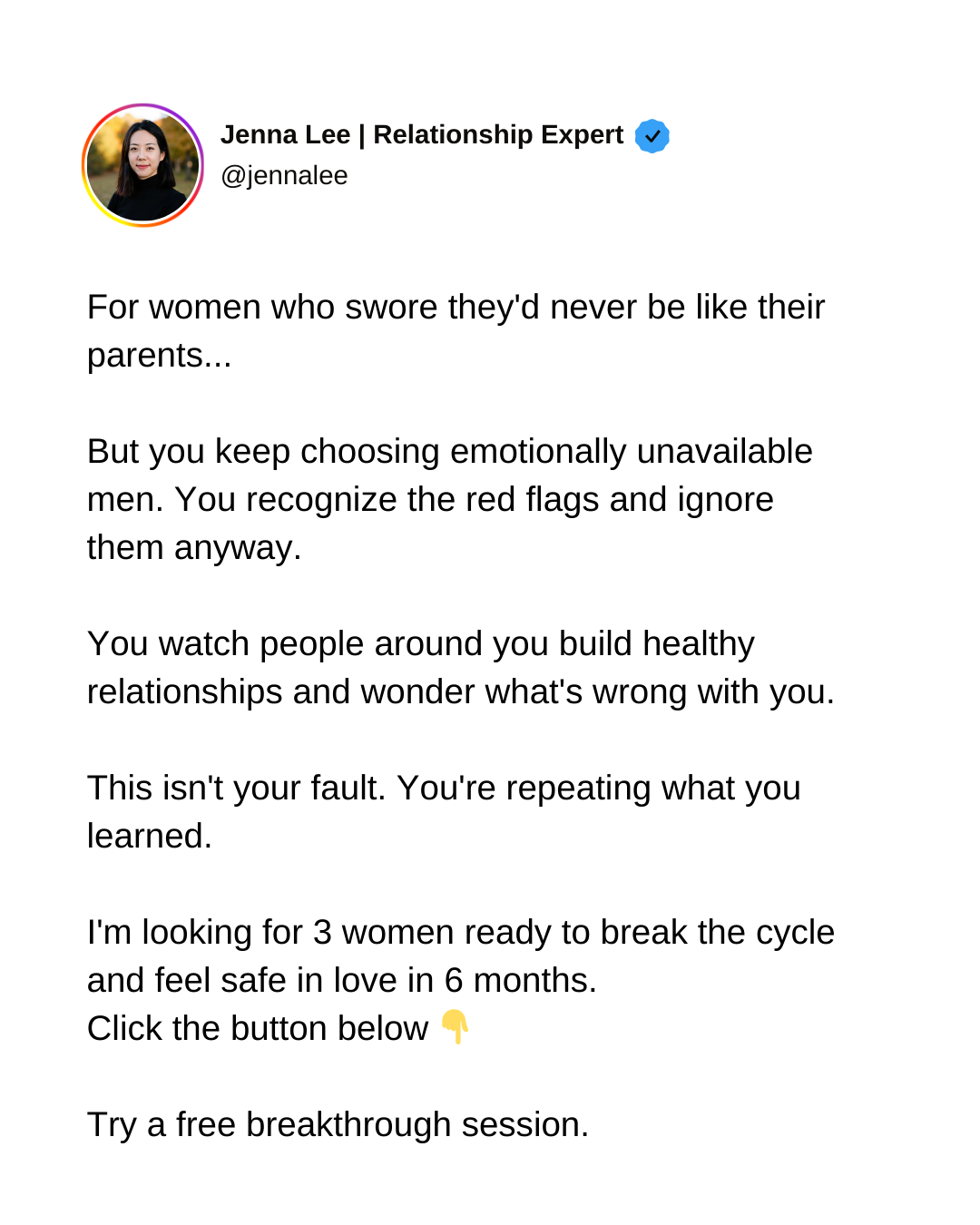Click the "Click the button below" text
The height and width of the screenshot is (1225, 980).
(x=258, y=1029)
